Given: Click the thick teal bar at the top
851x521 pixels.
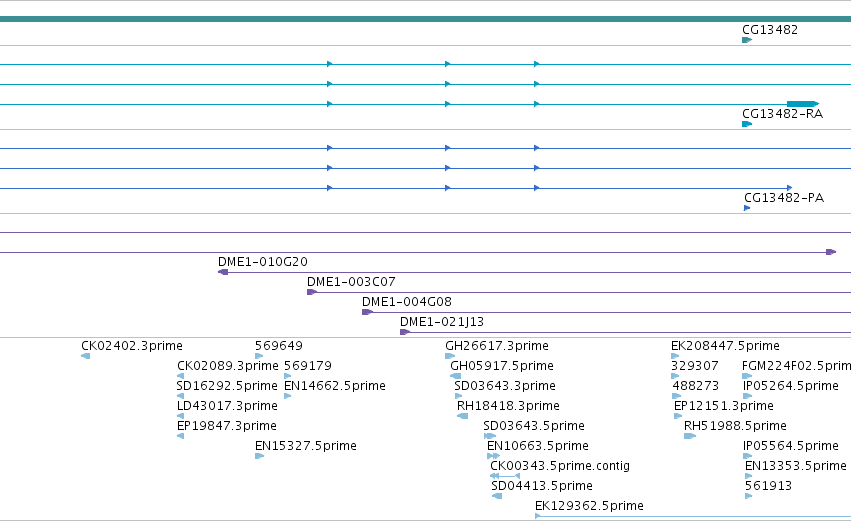Looking at the screenshot, I should coord(426,19).
